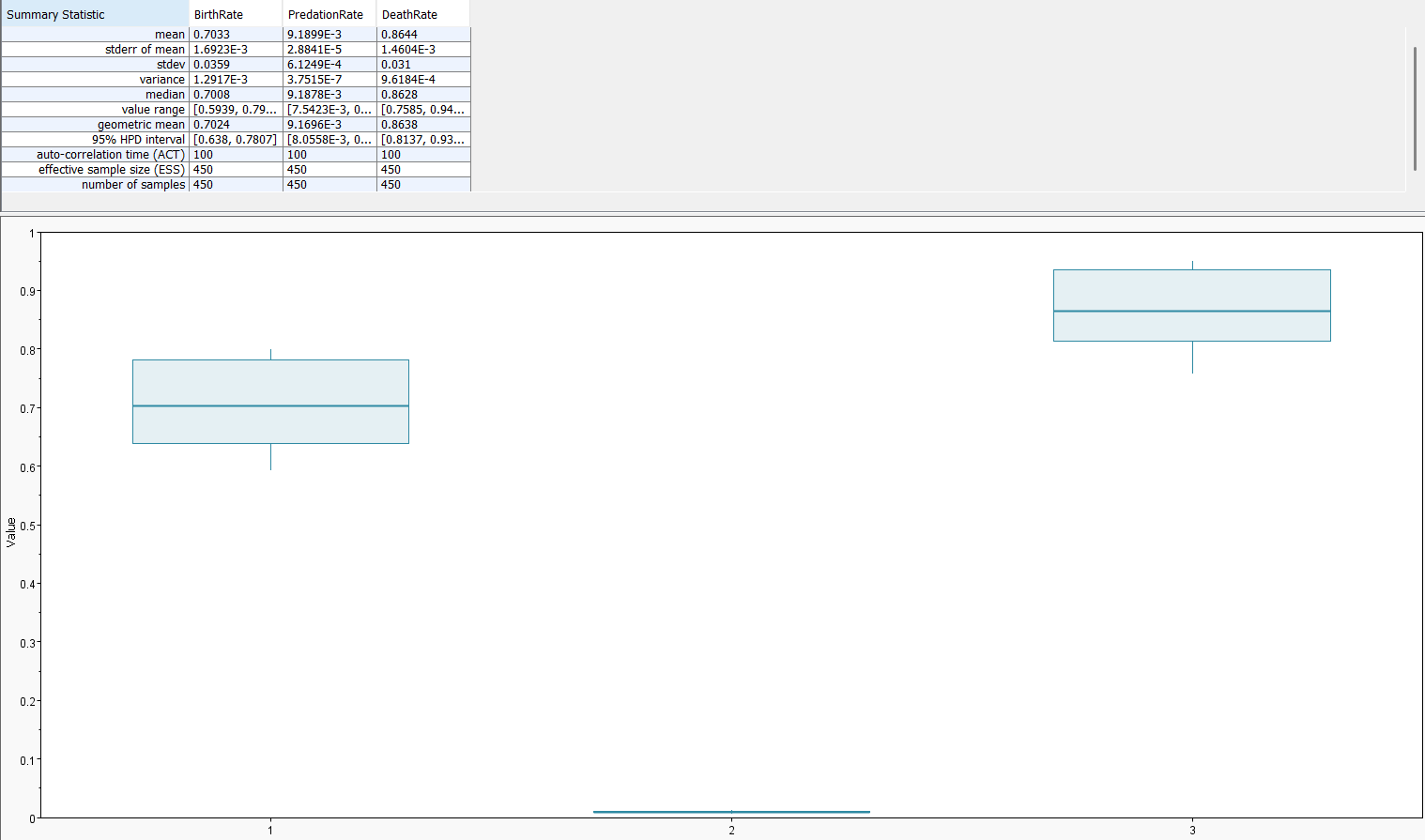
Task: Select the BirthRate mean value 0.7033
Action: [x=235, y=35]
